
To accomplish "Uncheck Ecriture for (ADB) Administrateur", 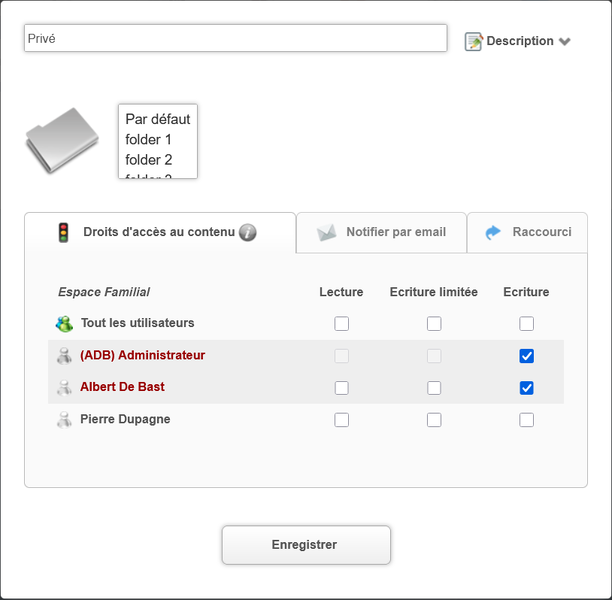I will pos(527,356).
